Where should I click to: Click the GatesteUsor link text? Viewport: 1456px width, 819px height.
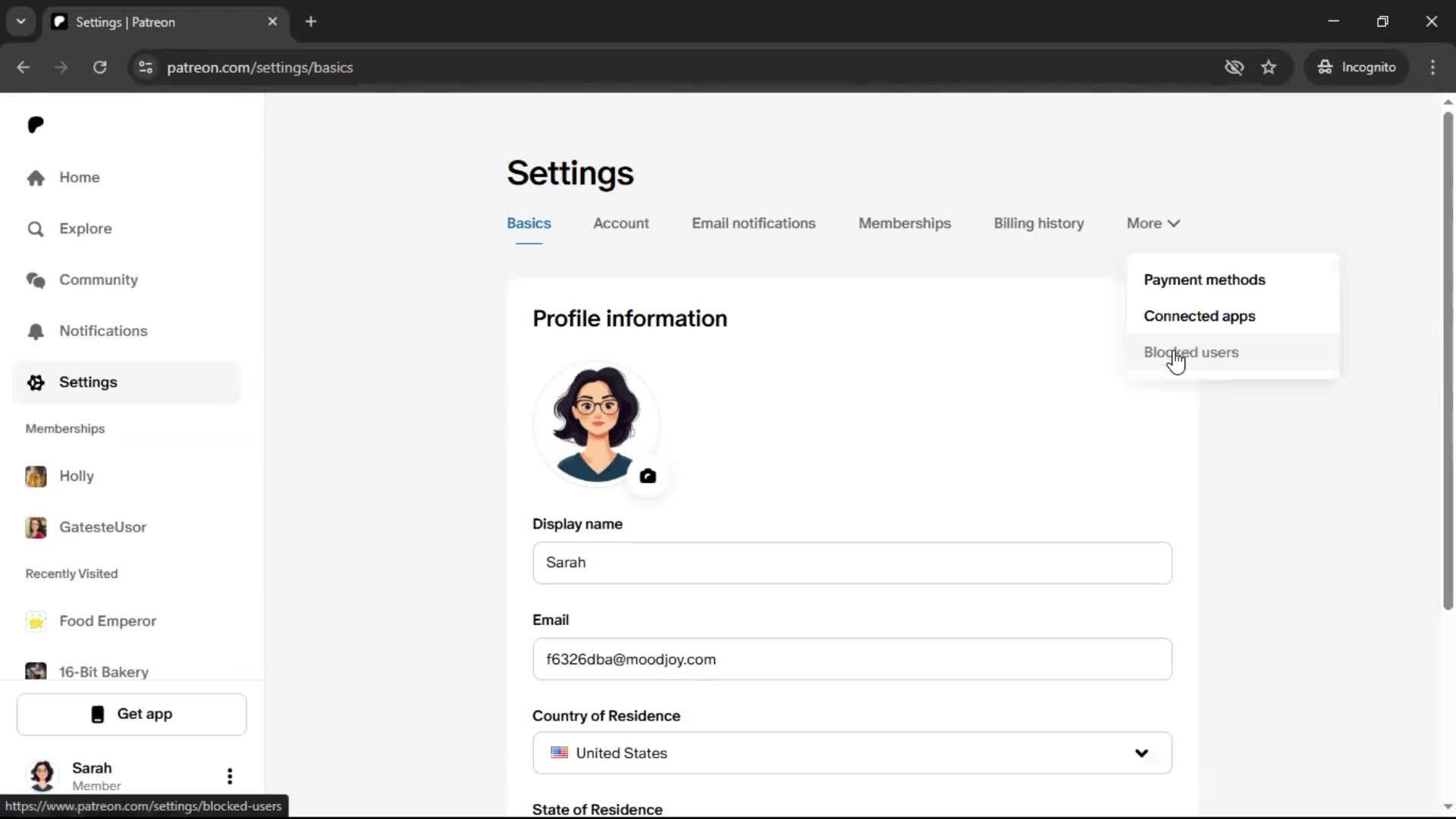pos(103,527)
